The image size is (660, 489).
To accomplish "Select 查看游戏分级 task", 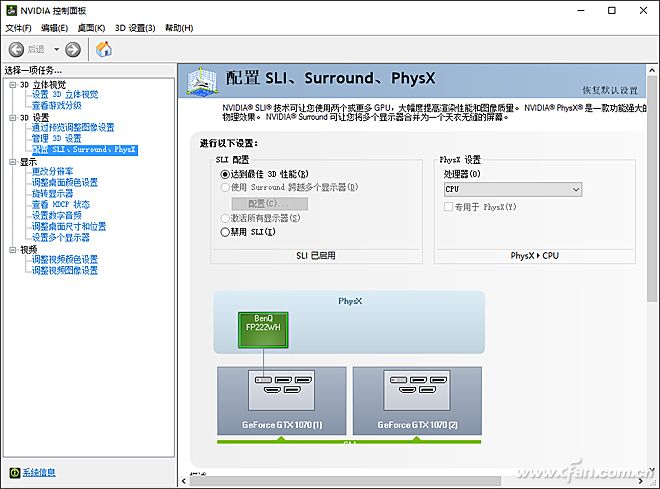I will pos(57,105).
